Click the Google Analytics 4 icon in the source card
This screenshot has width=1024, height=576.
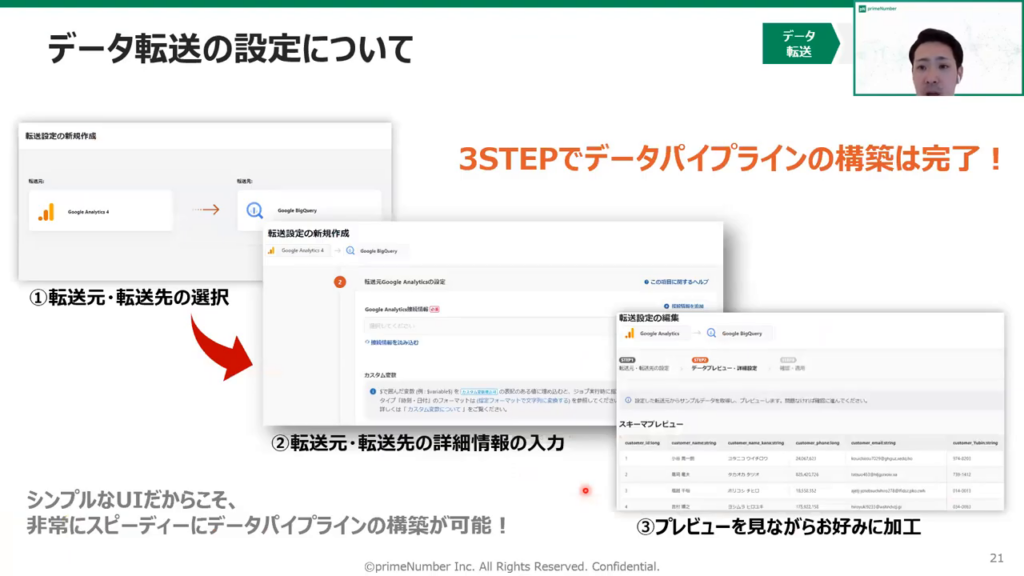(46, 212)
